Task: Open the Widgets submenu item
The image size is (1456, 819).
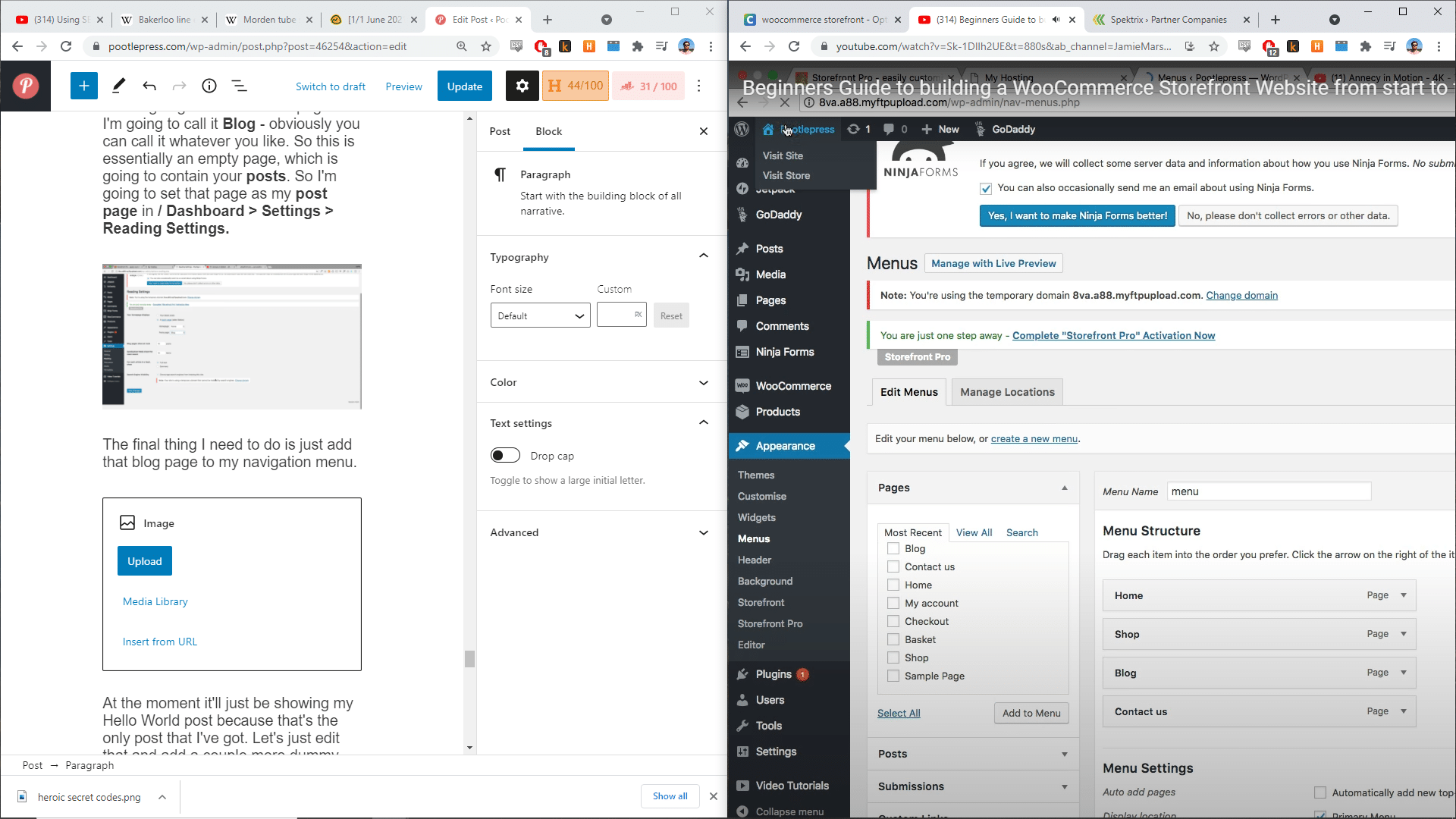Action: pos(757,517)
